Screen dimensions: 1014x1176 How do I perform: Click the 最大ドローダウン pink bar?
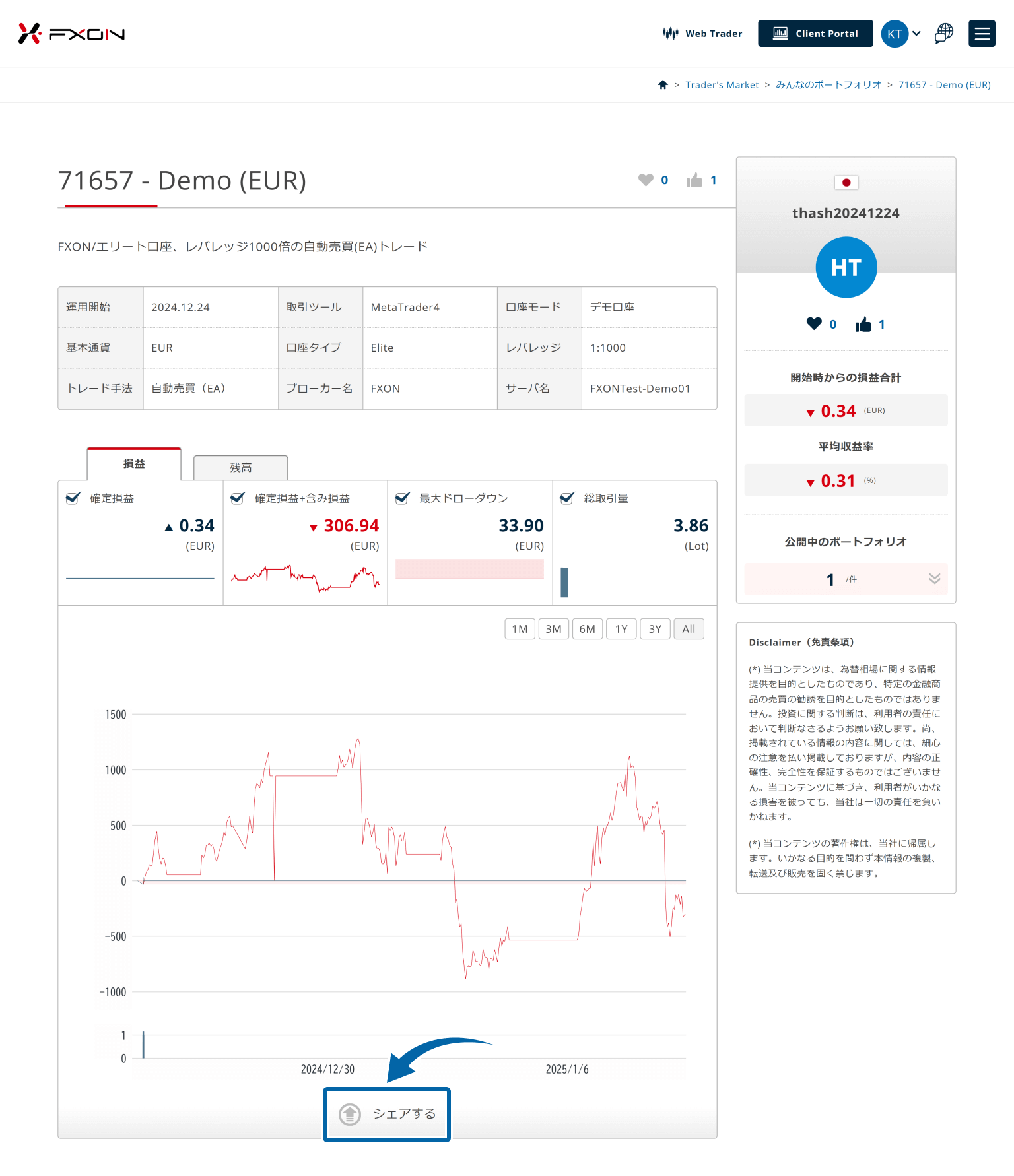[x=469, y=569]
